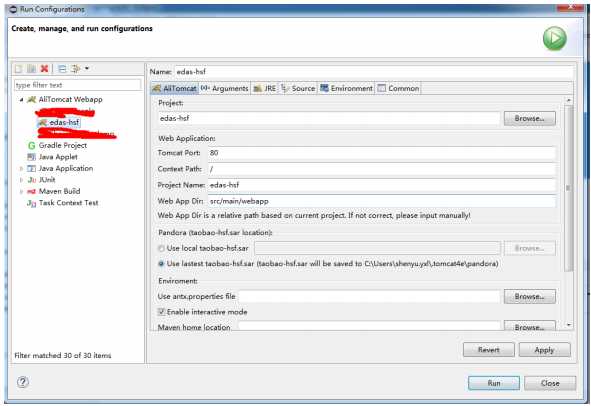The image size is (591, 406).
Task: Expand the Java Application tree node
Action: [21, 169]
